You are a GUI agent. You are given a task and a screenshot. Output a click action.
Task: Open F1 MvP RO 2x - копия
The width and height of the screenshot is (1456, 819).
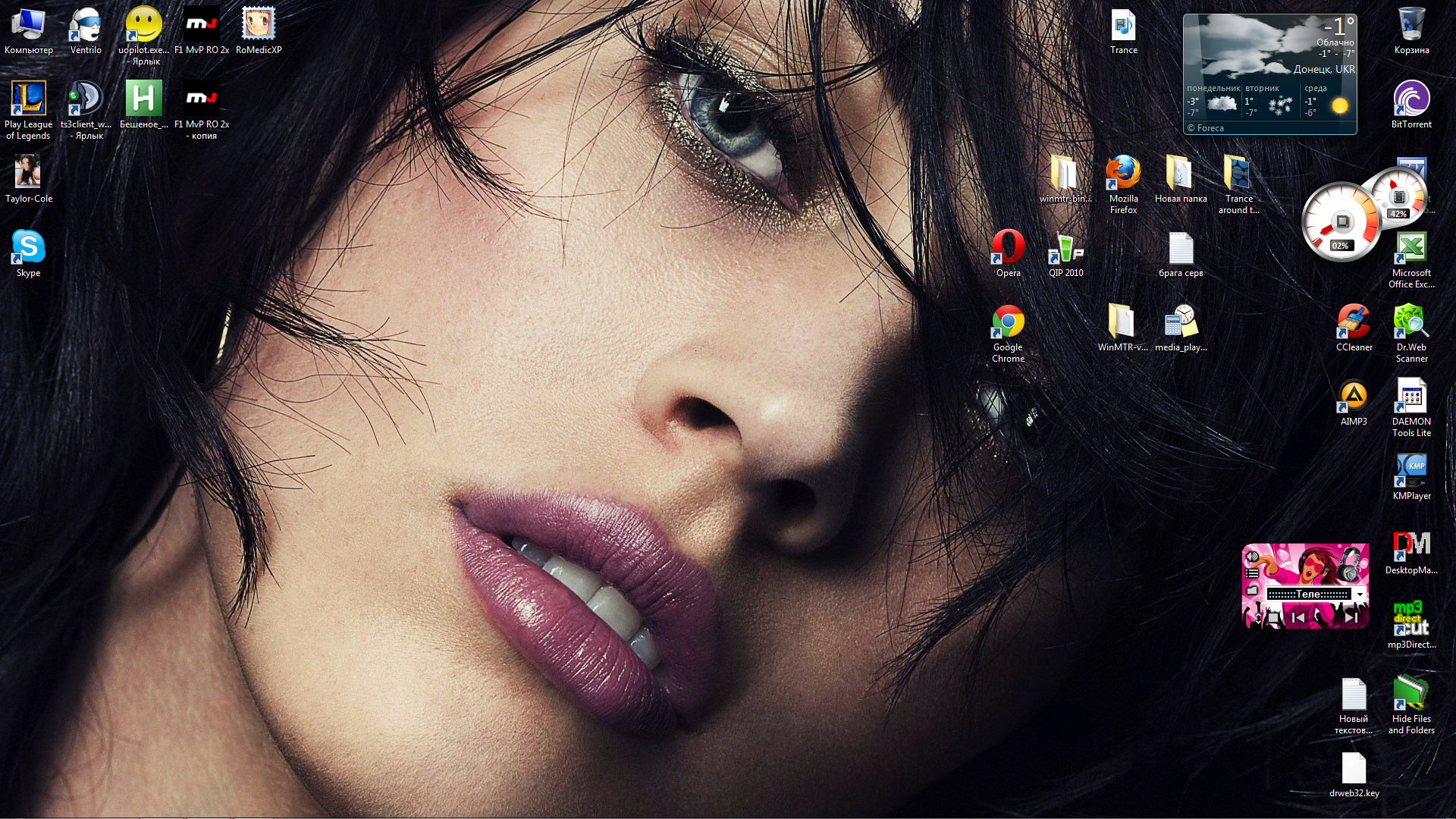pos(202,111)
